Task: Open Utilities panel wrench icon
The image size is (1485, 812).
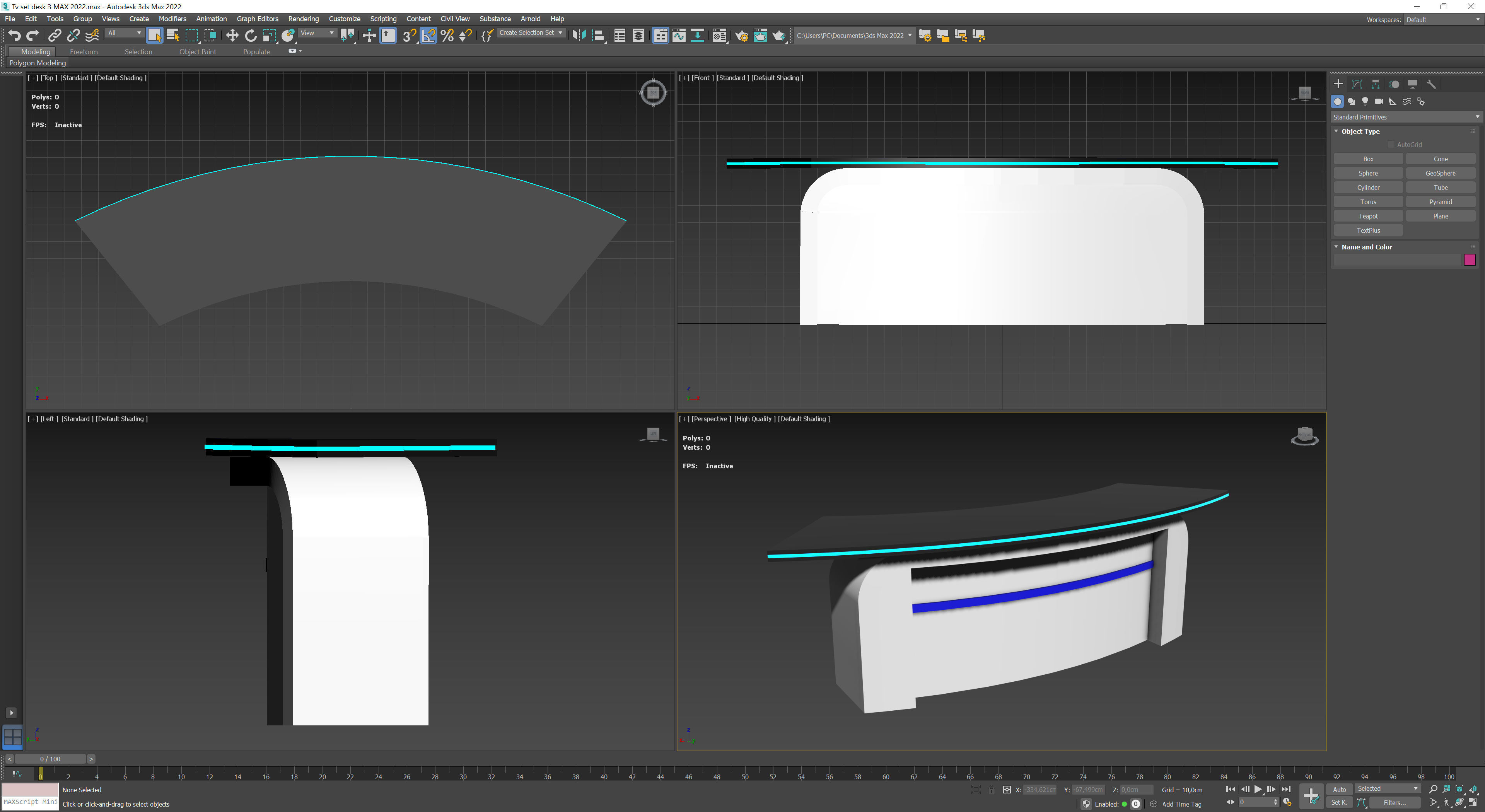Action: [1431, 84]
